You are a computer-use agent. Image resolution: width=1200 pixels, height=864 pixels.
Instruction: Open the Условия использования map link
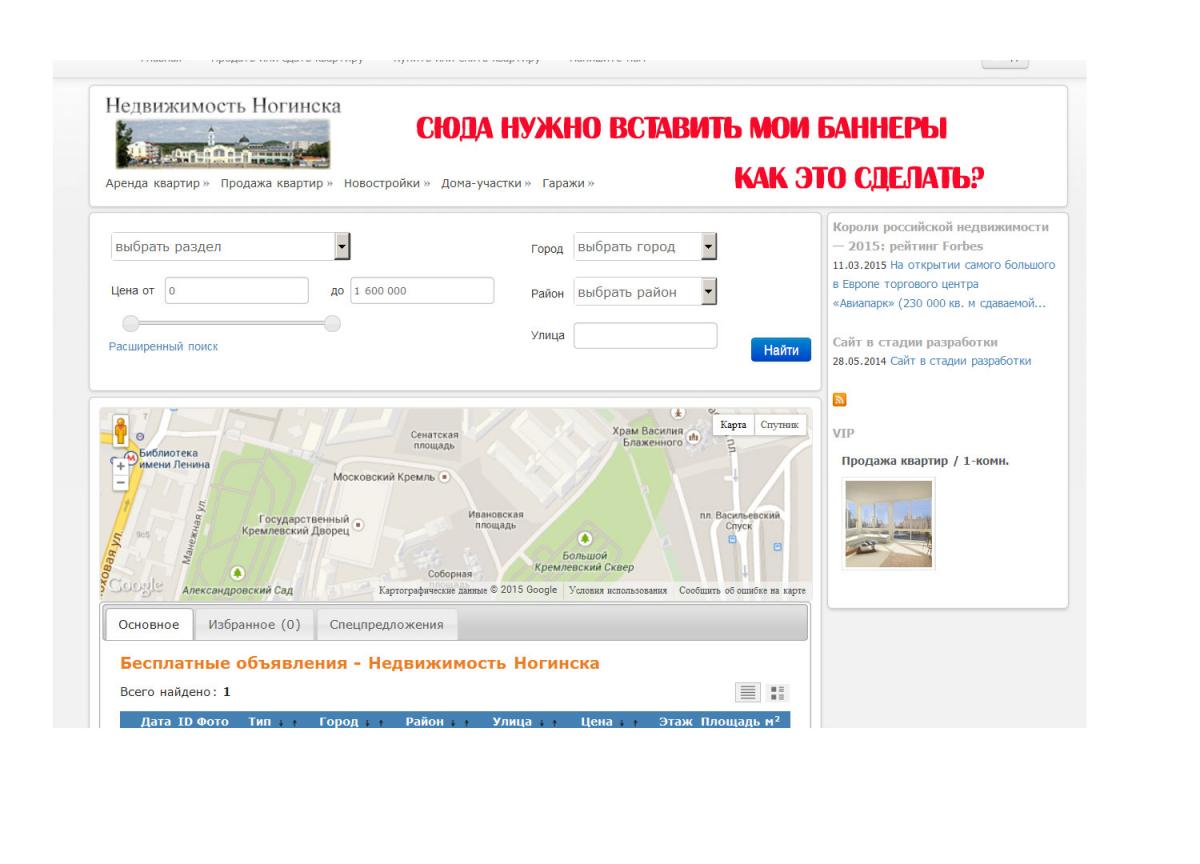click(618, 590)
